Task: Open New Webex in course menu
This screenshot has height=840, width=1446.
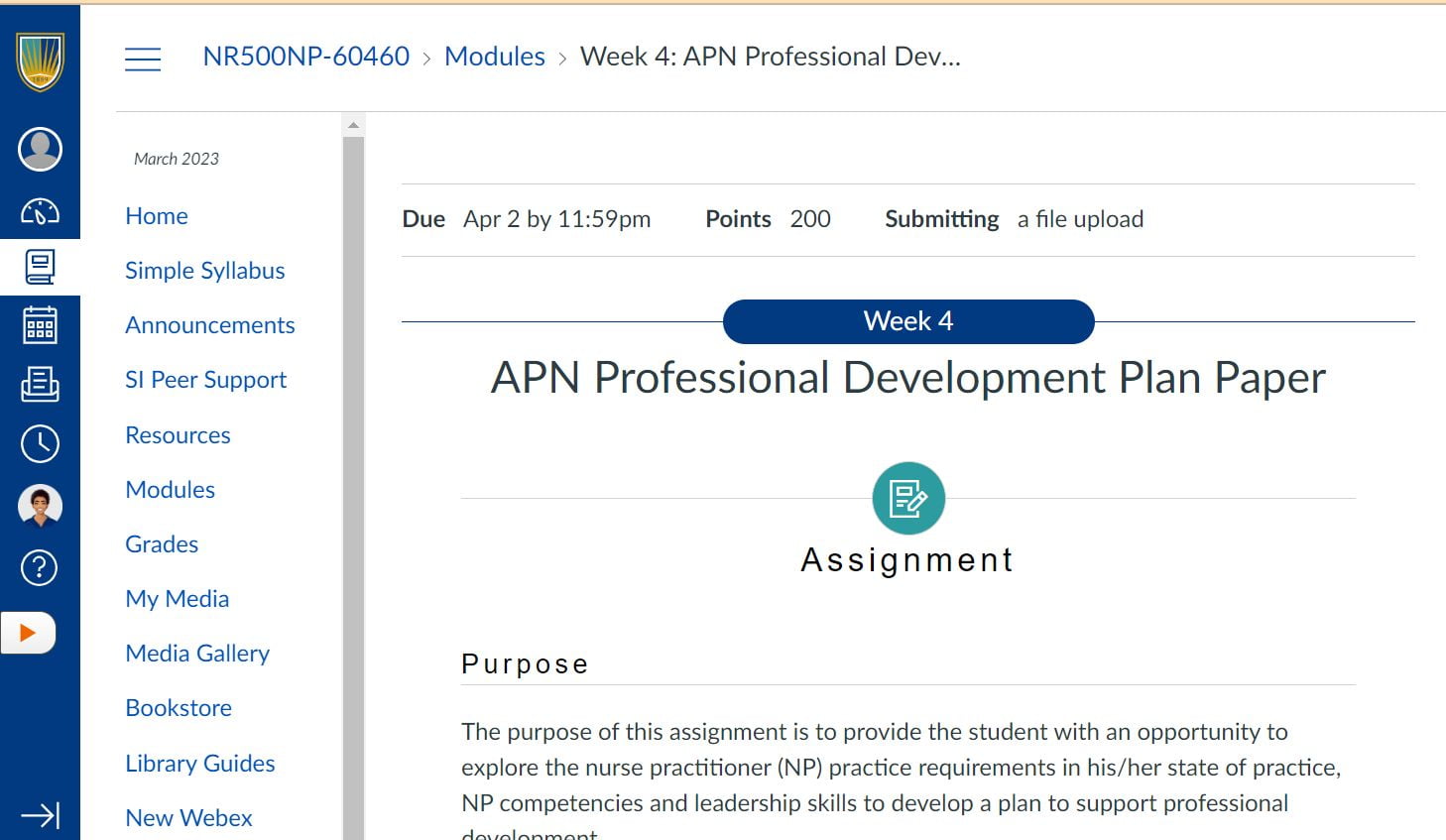Action: (188, 818)
